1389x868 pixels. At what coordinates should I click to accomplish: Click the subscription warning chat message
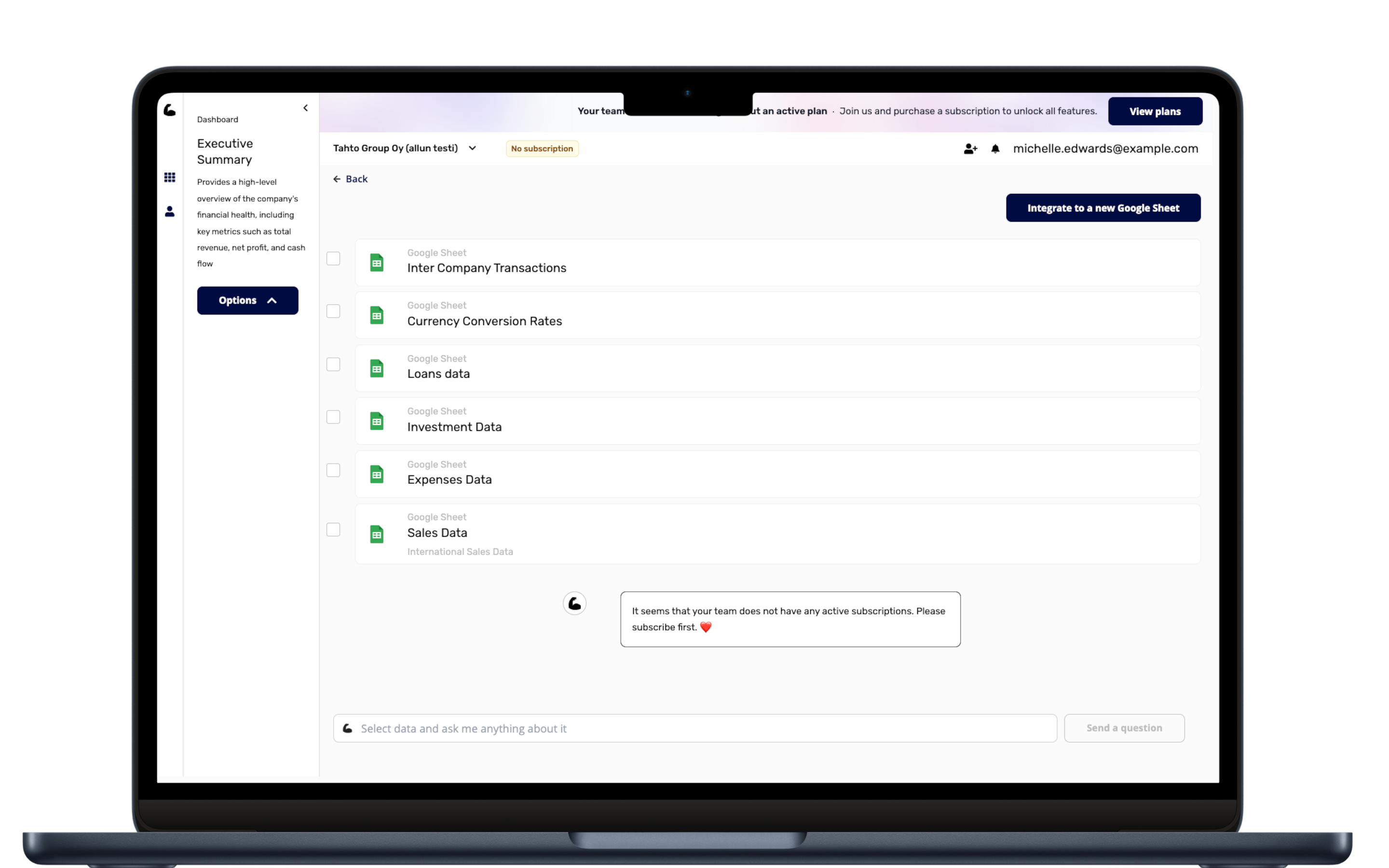(790, 620)
